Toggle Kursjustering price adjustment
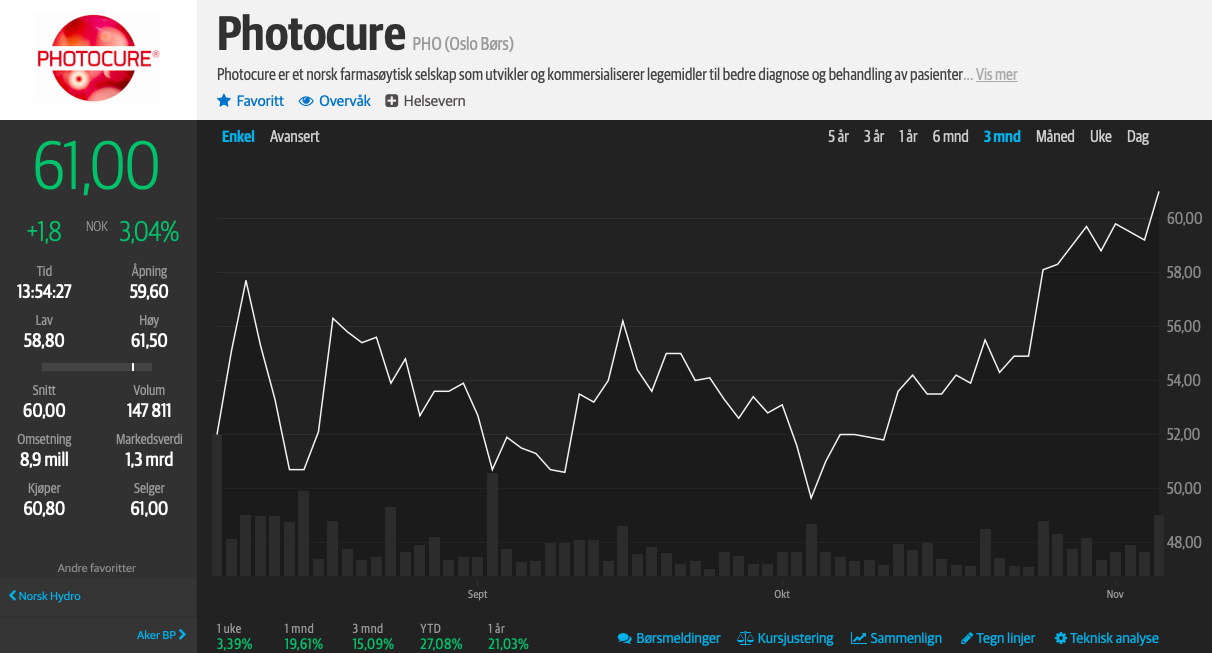The height and width of the screenshot is (653, 1212). [795, 638]
